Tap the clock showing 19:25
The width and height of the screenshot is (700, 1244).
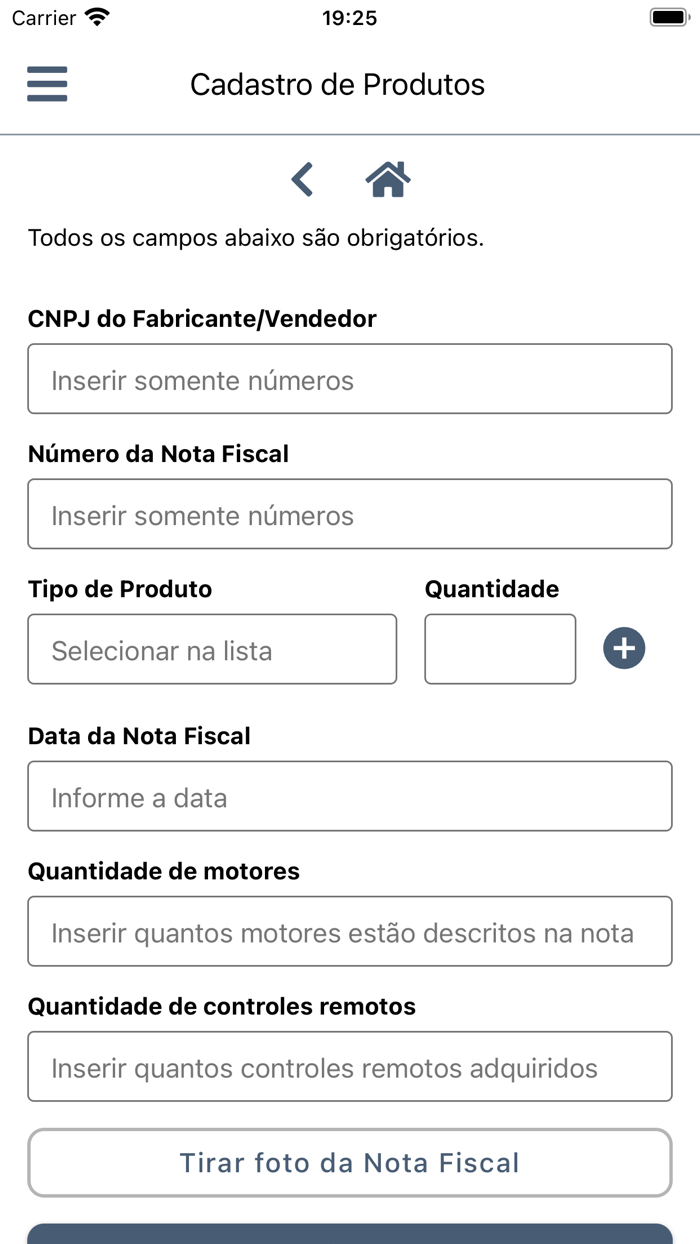[x=350, y=17]
